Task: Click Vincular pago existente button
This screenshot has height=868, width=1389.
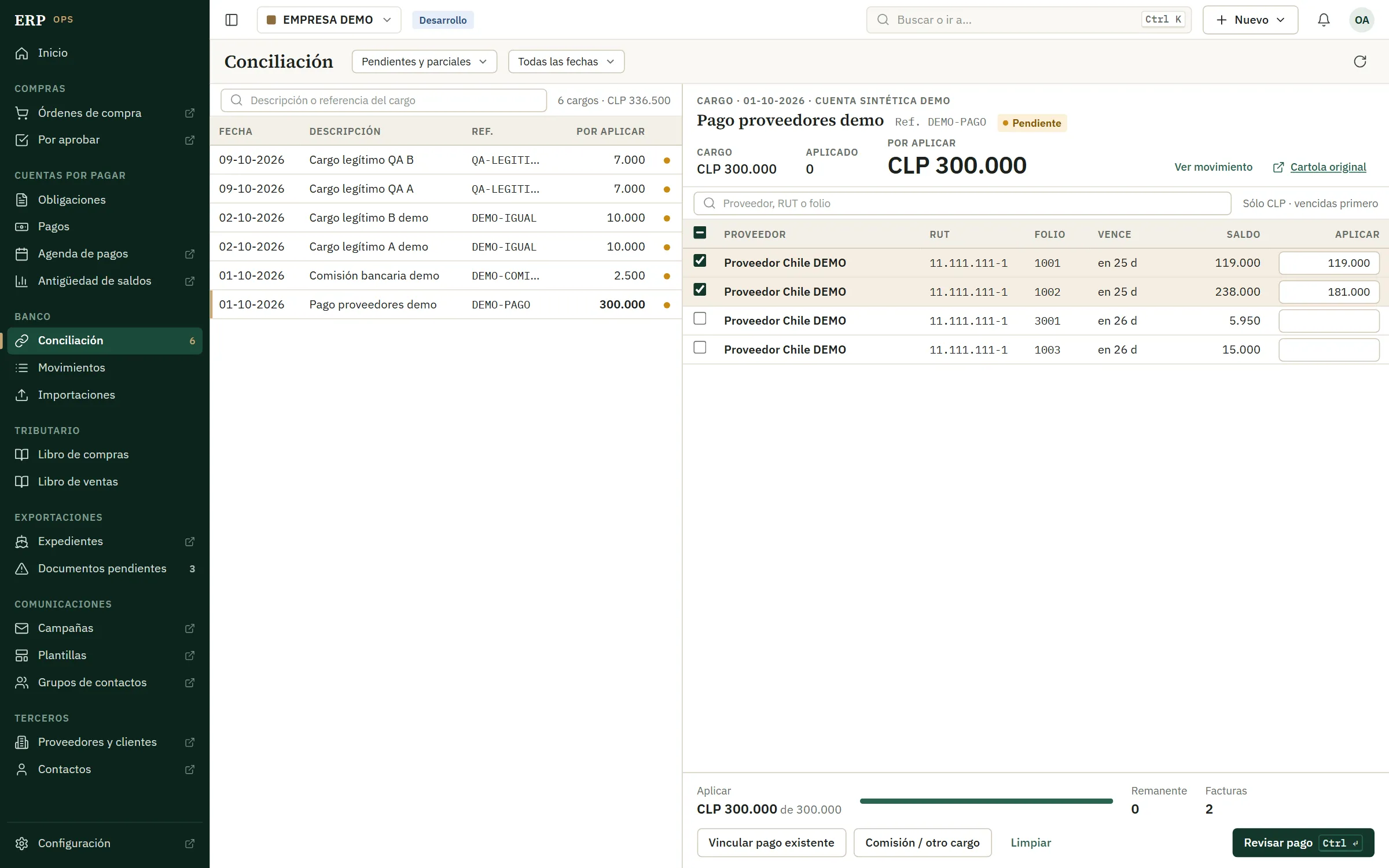Action: pyautogui.click(x=771, y=843)
